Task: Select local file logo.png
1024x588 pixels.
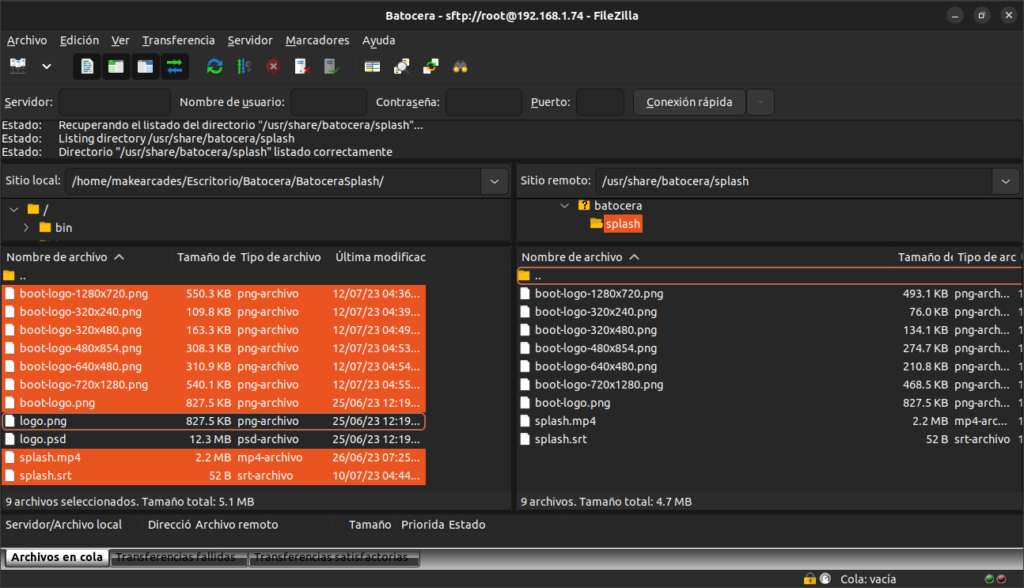Action: coord(214,421)
